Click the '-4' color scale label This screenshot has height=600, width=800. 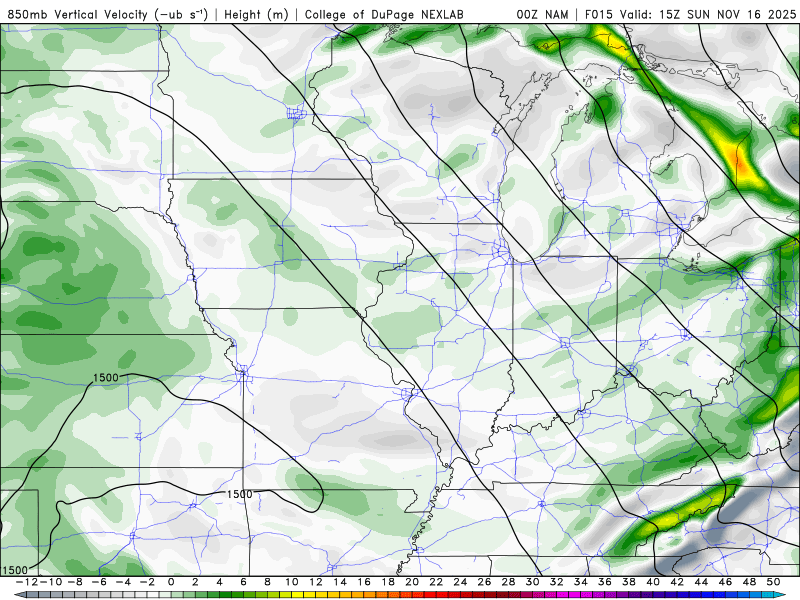pyautogui.click(x=122, y=582)
